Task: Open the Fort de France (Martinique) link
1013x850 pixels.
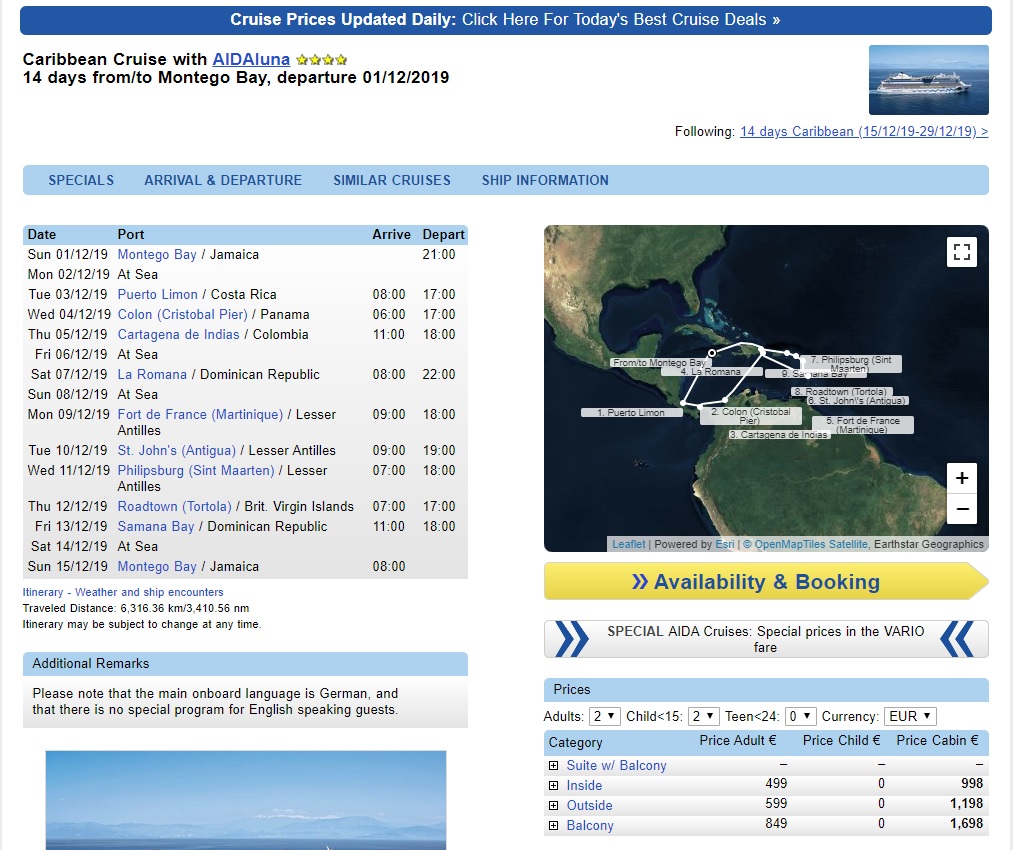Action: [x=200, y=415]
